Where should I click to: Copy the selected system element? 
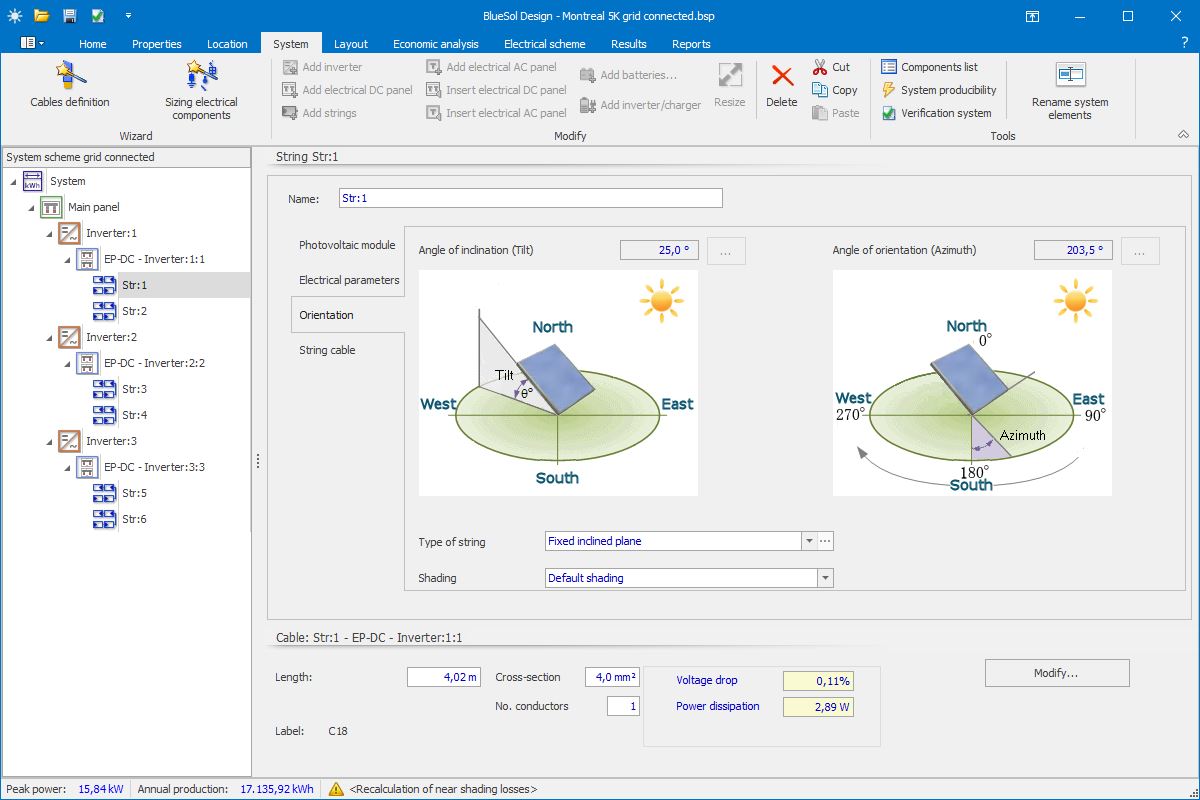[834, 90]
